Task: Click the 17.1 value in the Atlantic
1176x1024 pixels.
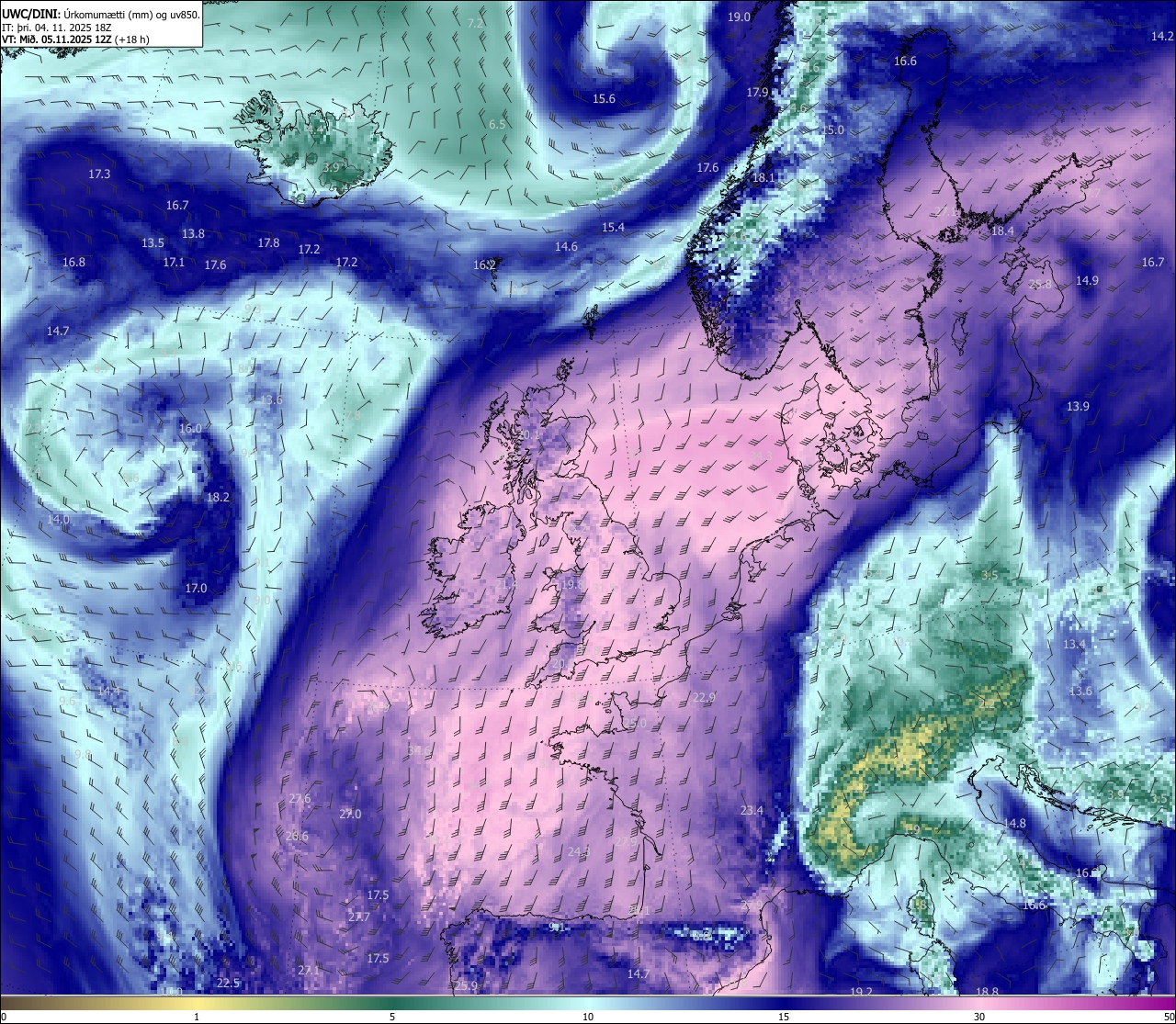Action: coord(174,263)
